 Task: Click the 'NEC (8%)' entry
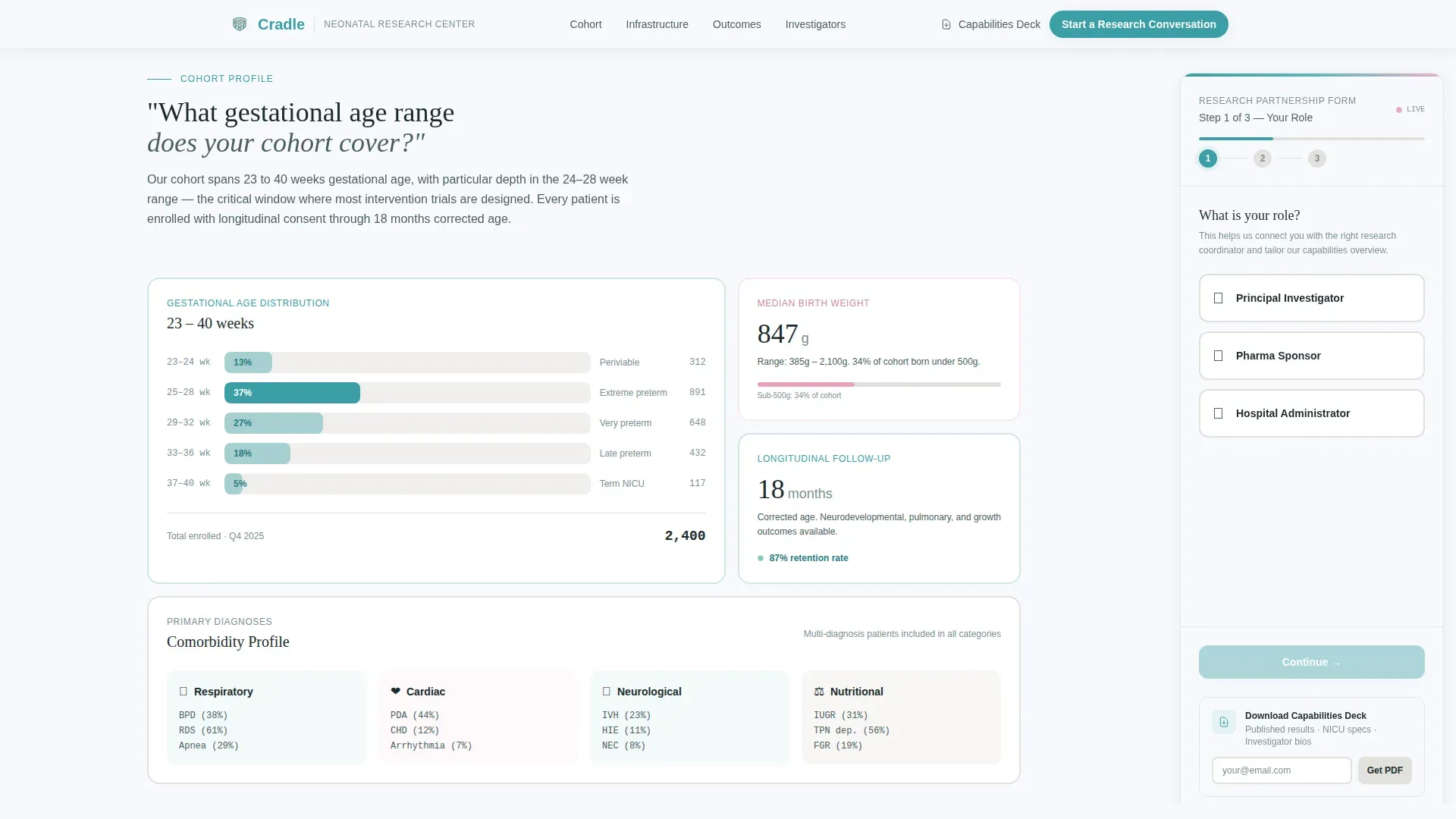[623, 745]
